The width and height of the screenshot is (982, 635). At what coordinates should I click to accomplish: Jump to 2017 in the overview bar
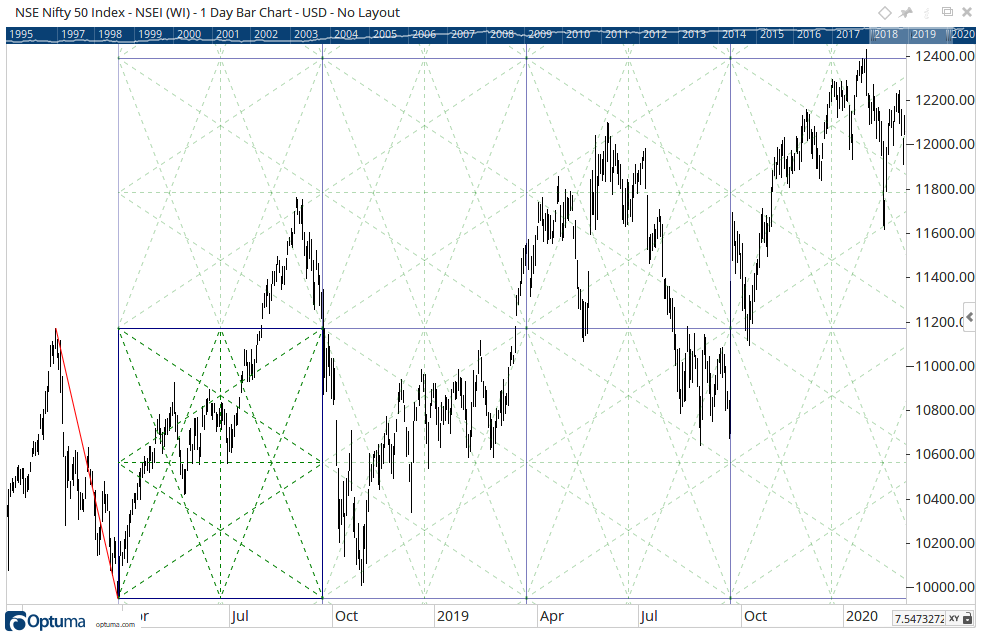pos(847,34)
